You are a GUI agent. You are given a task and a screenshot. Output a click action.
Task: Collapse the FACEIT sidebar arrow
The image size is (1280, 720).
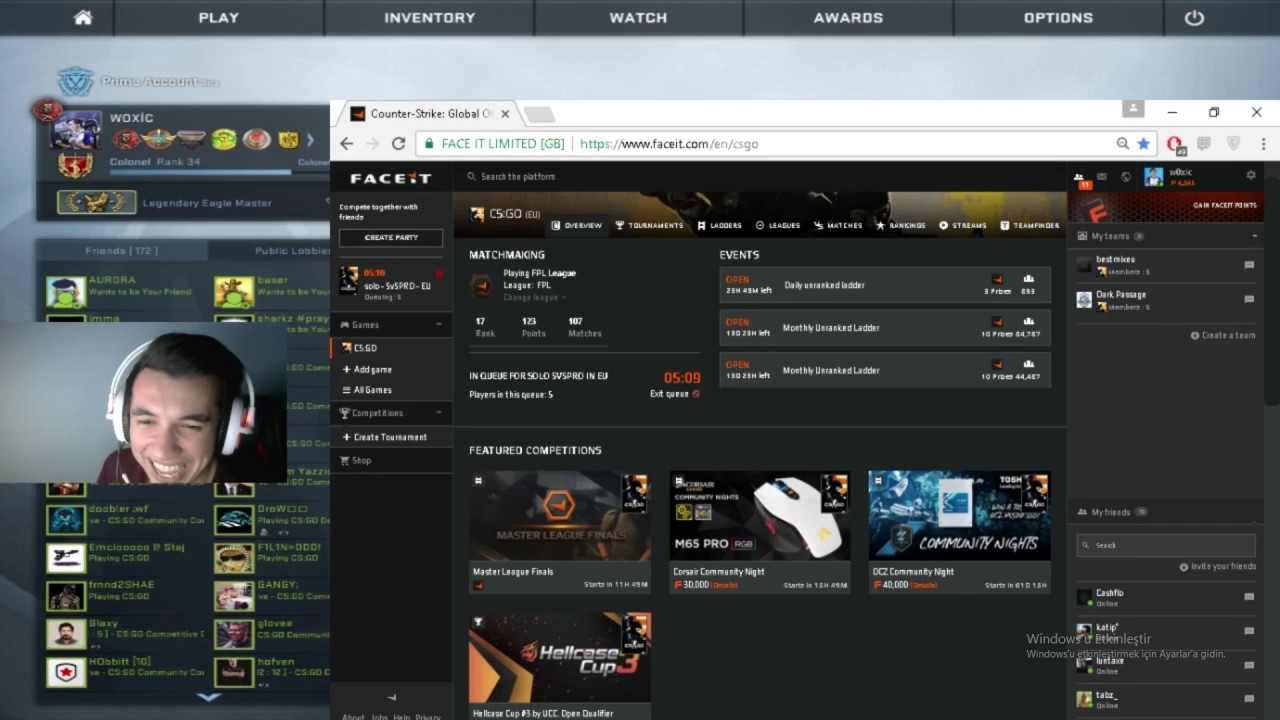click(391, 698)
